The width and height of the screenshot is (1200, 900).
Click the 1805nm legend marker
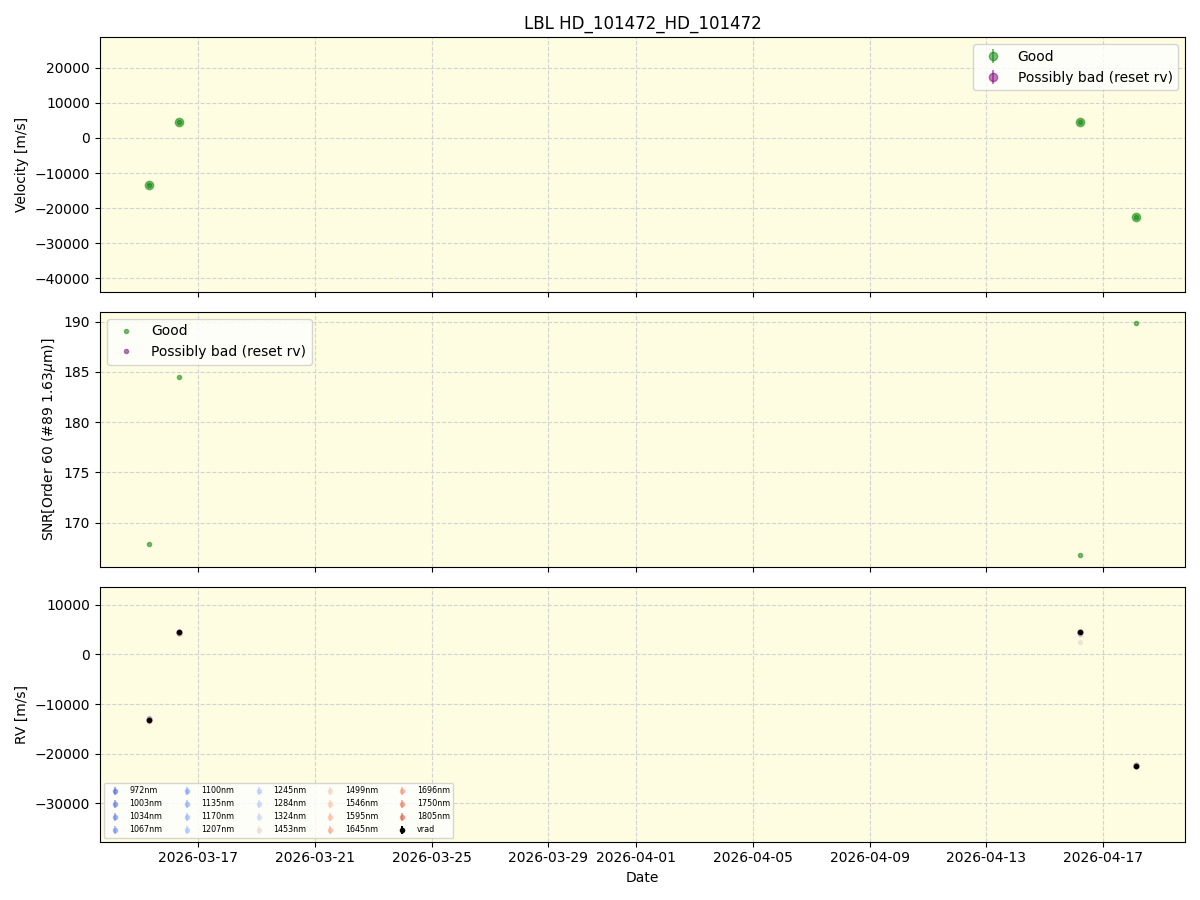403,817
